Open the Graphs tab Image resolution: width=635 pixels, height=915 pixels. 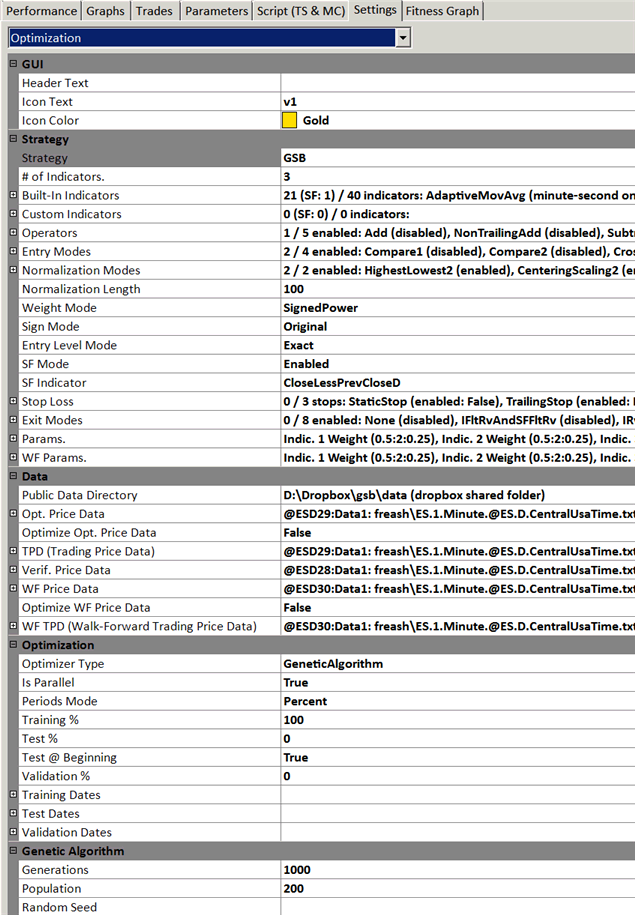105,11
